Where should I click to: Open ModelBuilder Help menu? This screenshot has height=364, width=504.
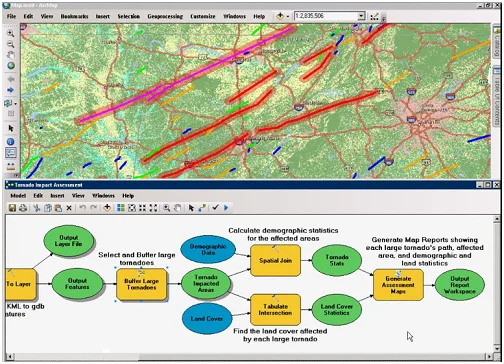tap(128, 196)
